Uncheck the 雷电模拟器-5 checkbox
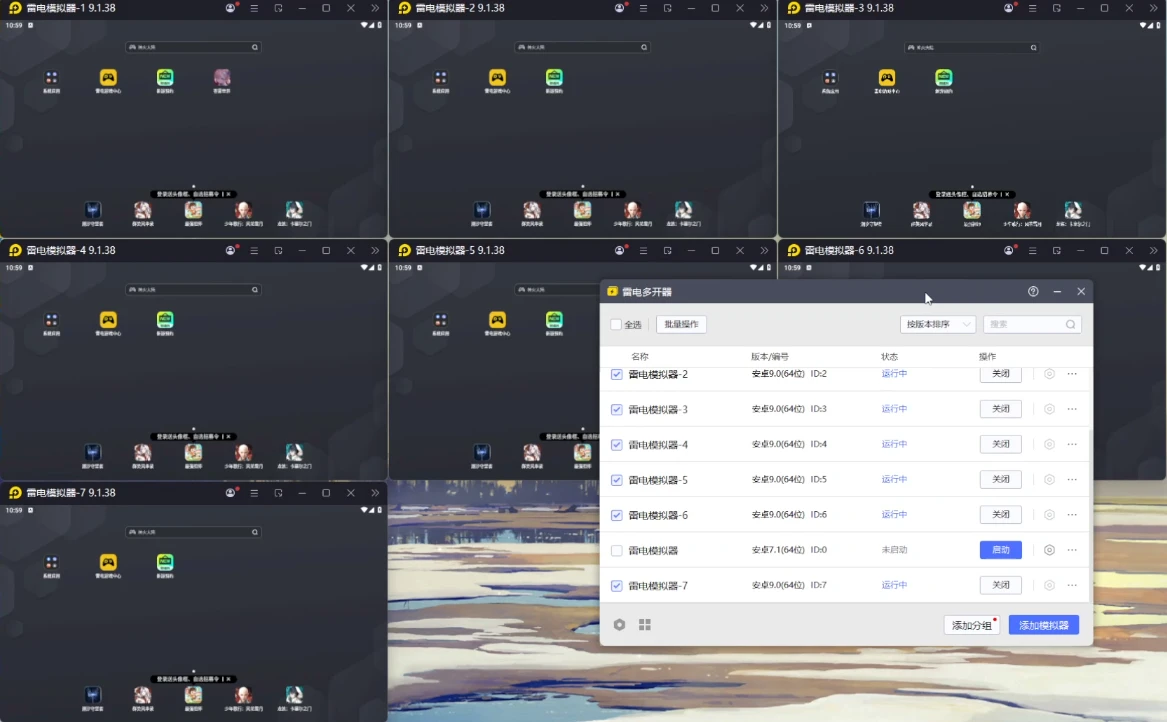The height and width of the screenshot is (722, 1167). coord(616,480)
